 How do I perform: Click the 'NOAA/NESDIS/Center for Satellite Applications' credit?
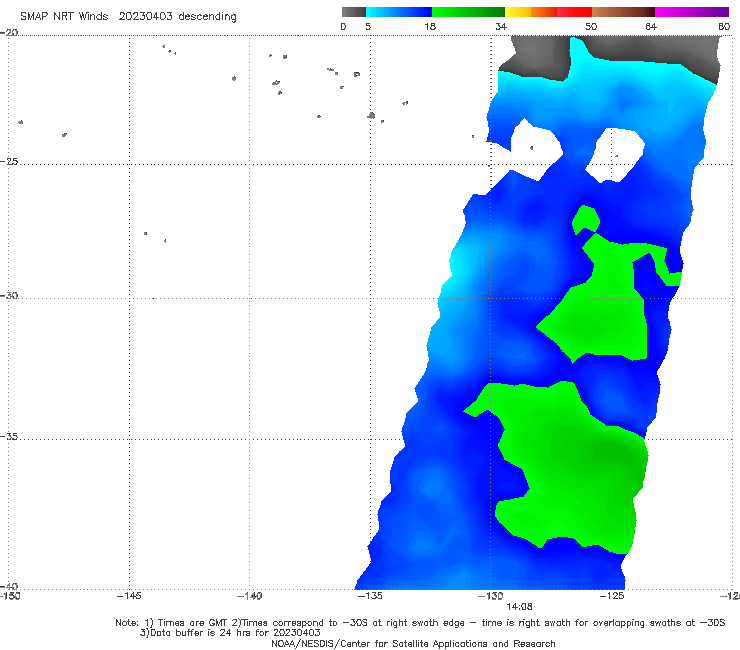[x=413, y=643]
